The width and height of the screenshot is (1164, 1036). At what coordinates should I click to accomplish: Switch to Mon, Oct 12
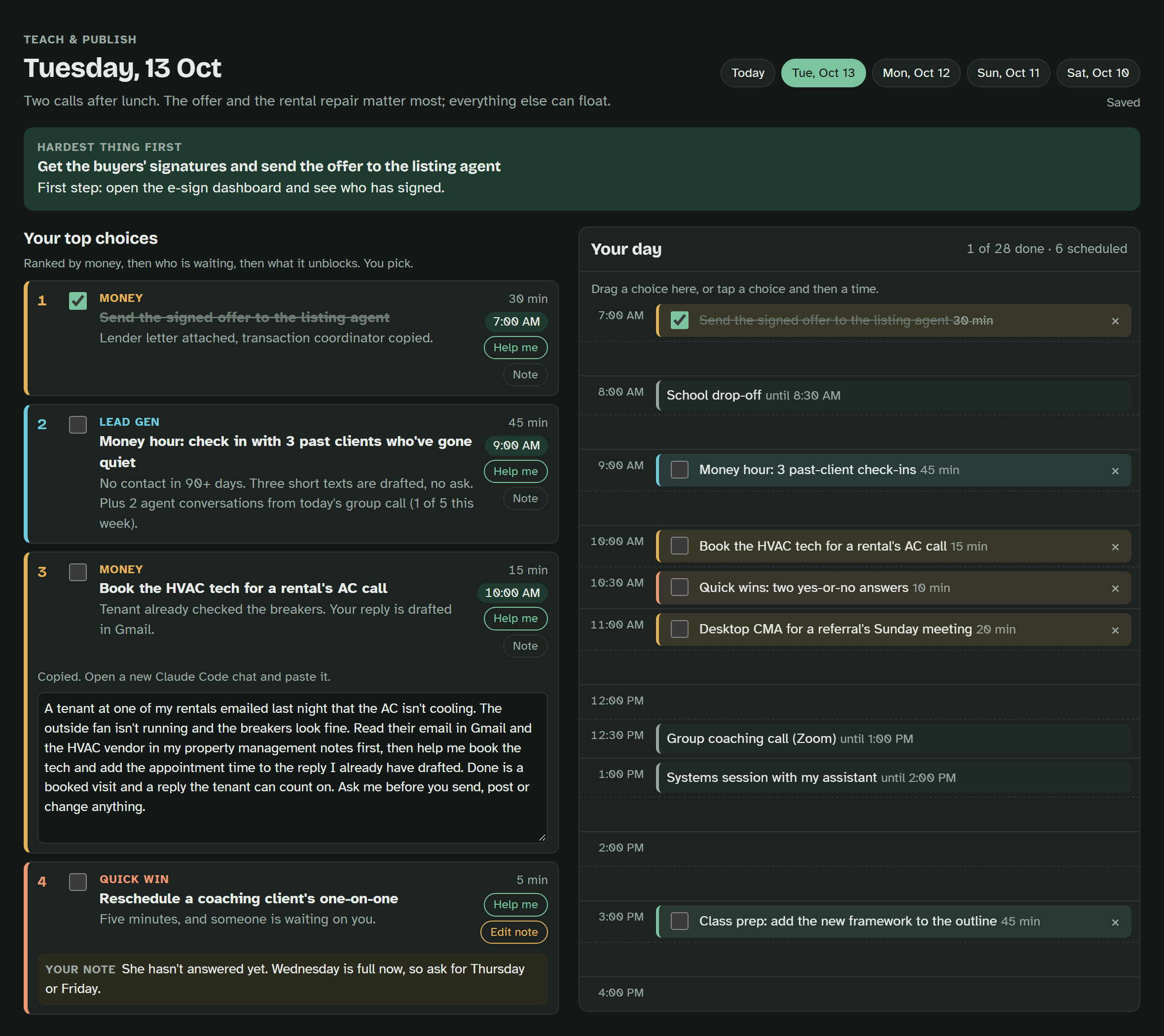916,73
